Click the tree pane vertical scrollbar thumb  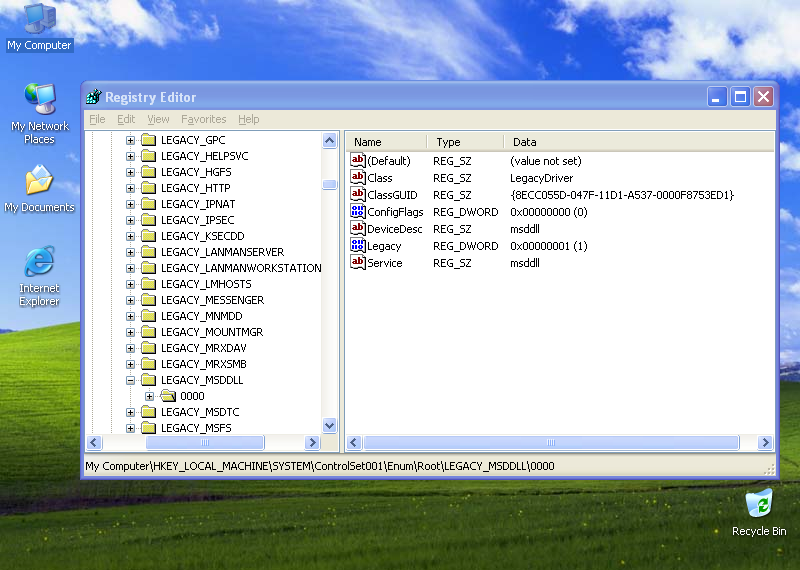coord(330,184)
